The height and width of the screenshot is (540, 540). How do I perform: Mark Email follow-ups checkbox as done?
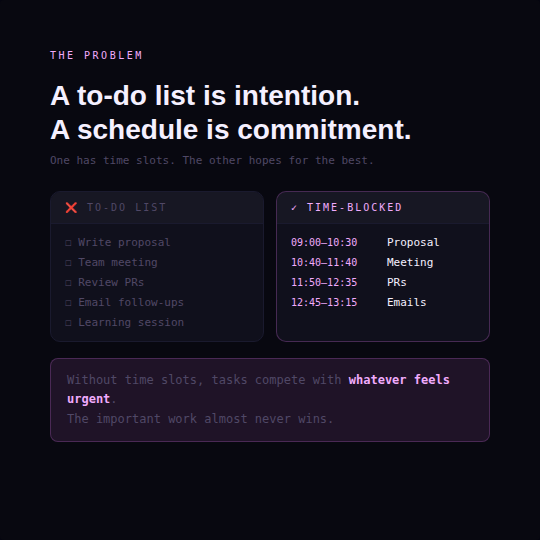(x=68, y=303)
